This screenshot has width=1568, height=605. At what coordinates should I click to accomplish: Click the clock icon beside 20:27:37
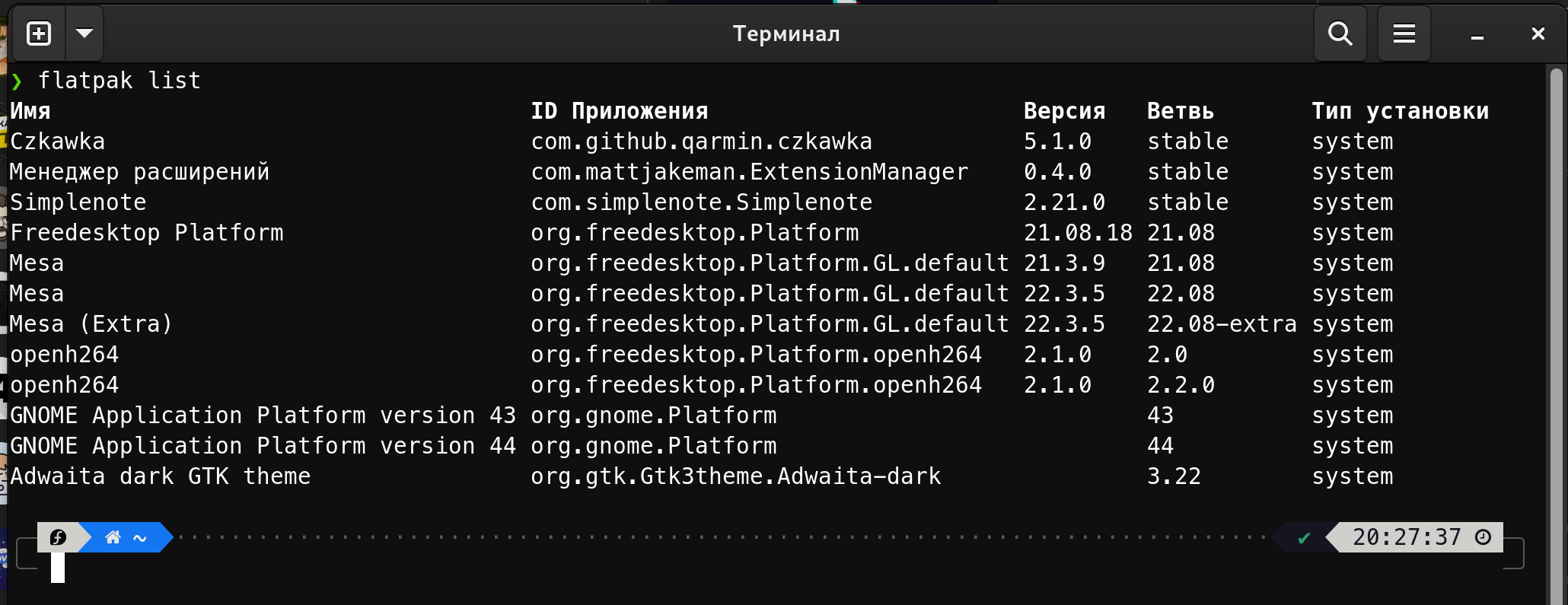pos(1483,537)
